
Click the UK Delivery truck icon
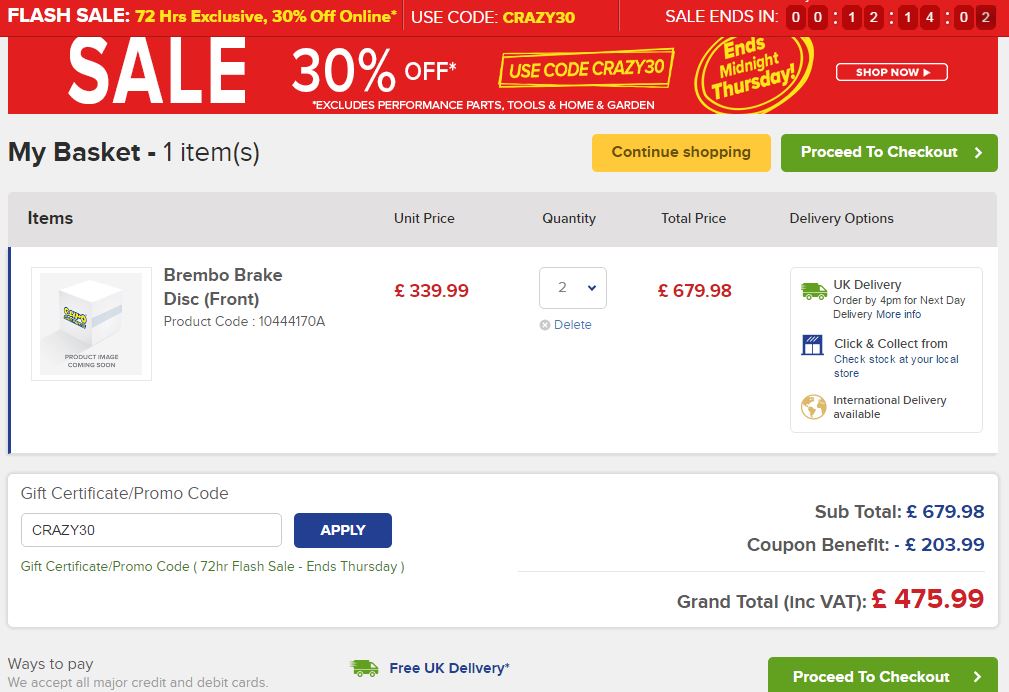click(x=814, y=291)
